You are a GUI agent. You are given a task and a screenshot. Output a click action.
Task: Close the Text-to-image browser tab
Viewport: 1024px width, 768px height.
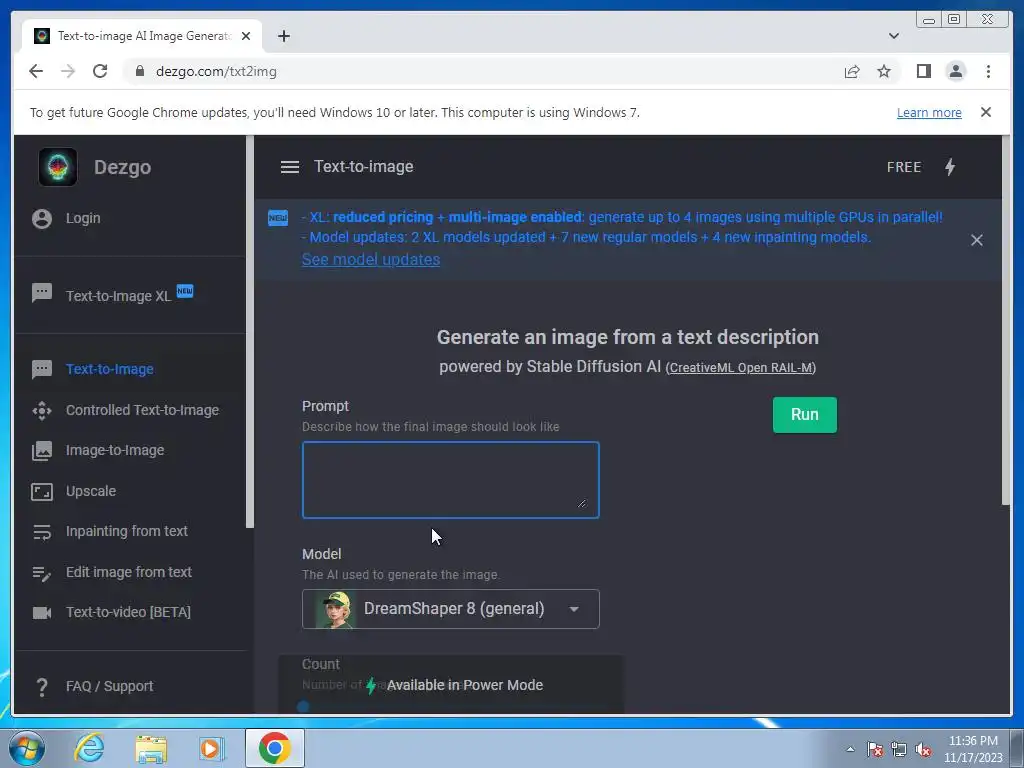[x=246, y=36]
